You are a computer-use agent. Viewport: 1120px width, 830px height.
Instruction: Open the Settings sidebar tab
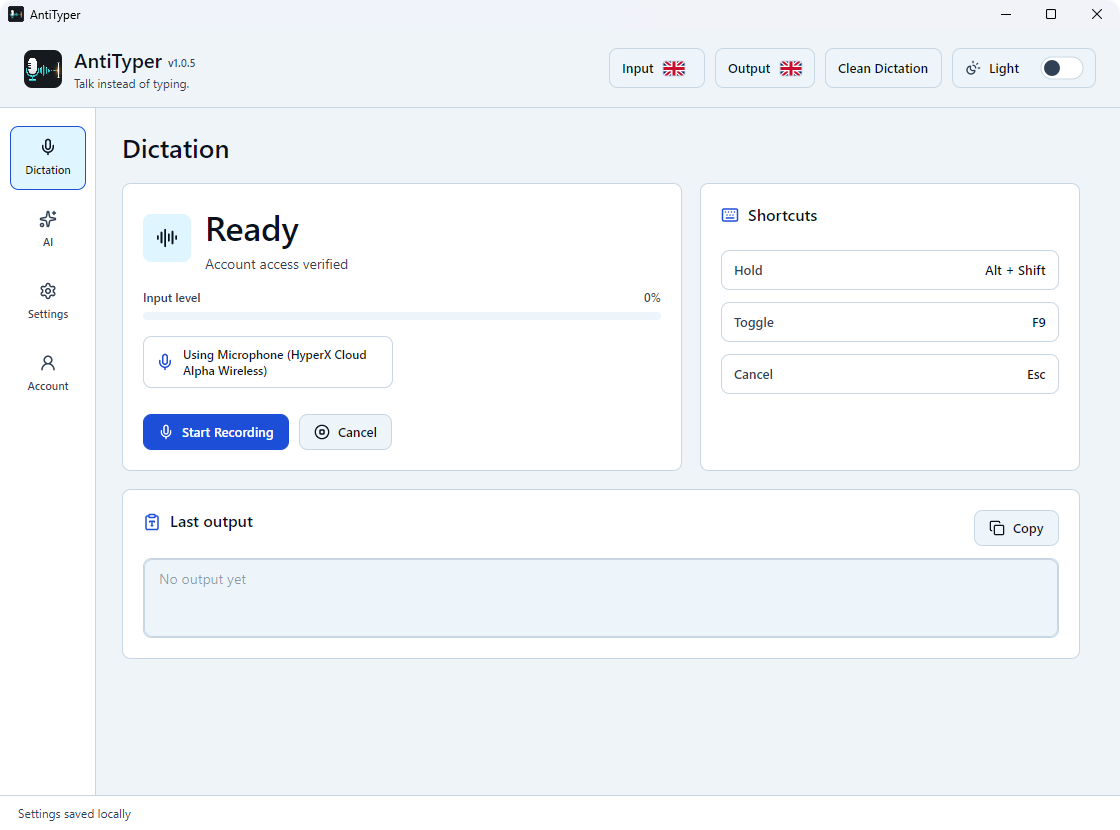coord(48,301)
